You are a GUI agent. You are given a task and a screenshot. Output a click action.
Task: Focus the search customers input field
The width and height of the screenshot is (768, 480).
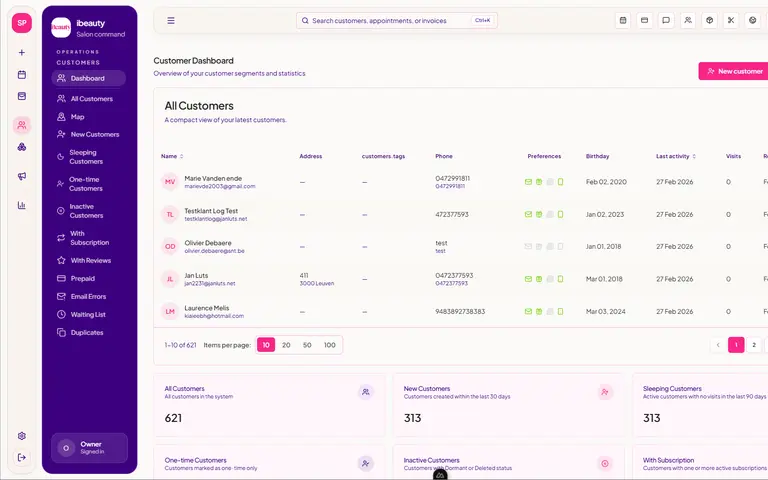397,21
